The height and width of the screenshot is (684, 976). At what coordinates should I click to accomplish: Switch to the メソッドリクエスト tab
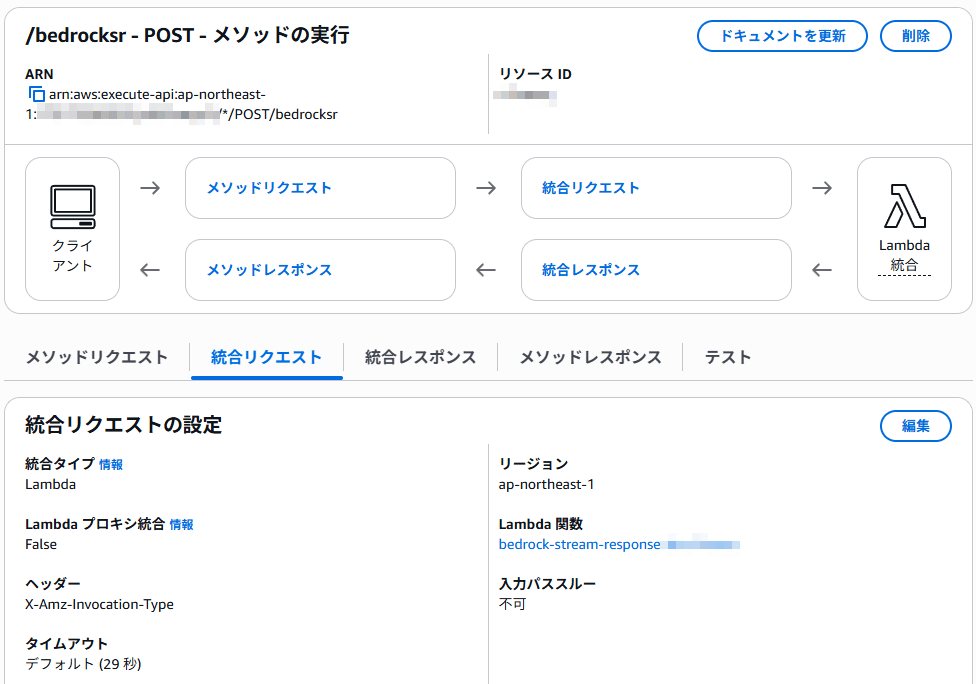tap(97, 357)
